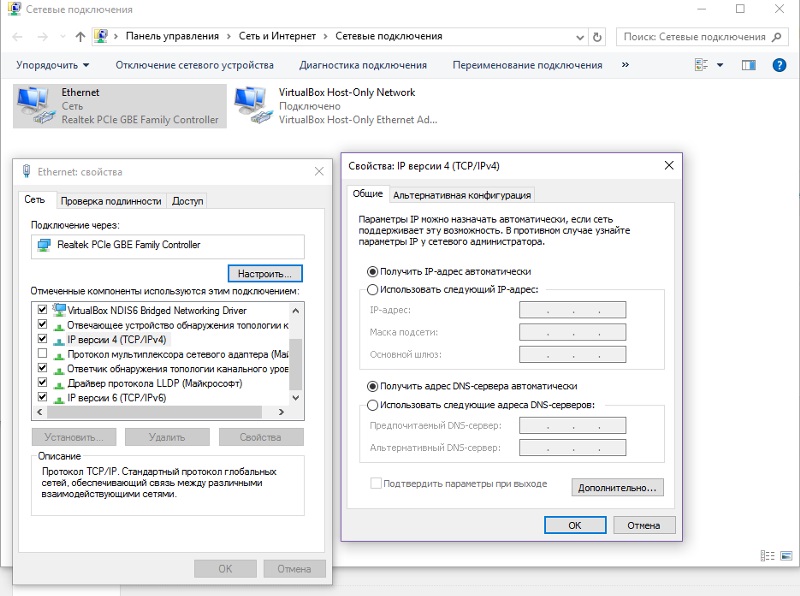Open the view layout icon in toolbar

click(702, 65)
